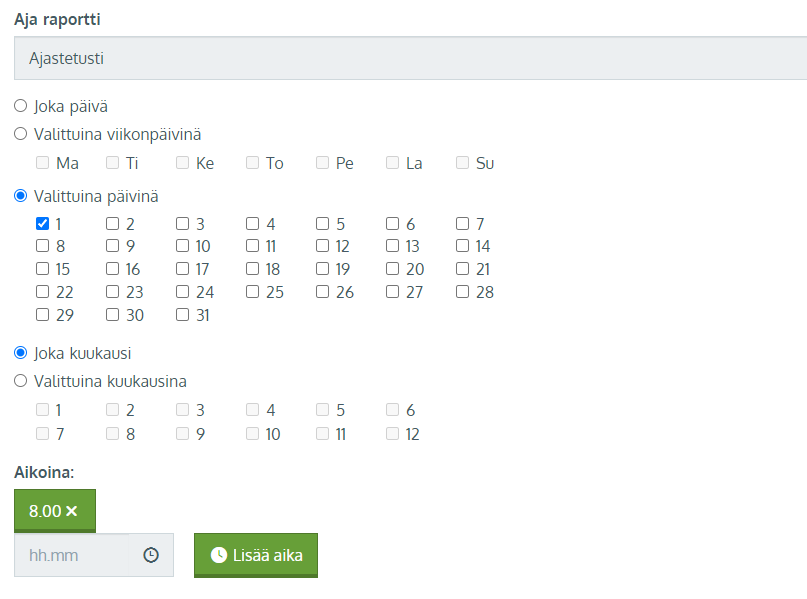Check day 25 checkbox

tap(252, 292)
